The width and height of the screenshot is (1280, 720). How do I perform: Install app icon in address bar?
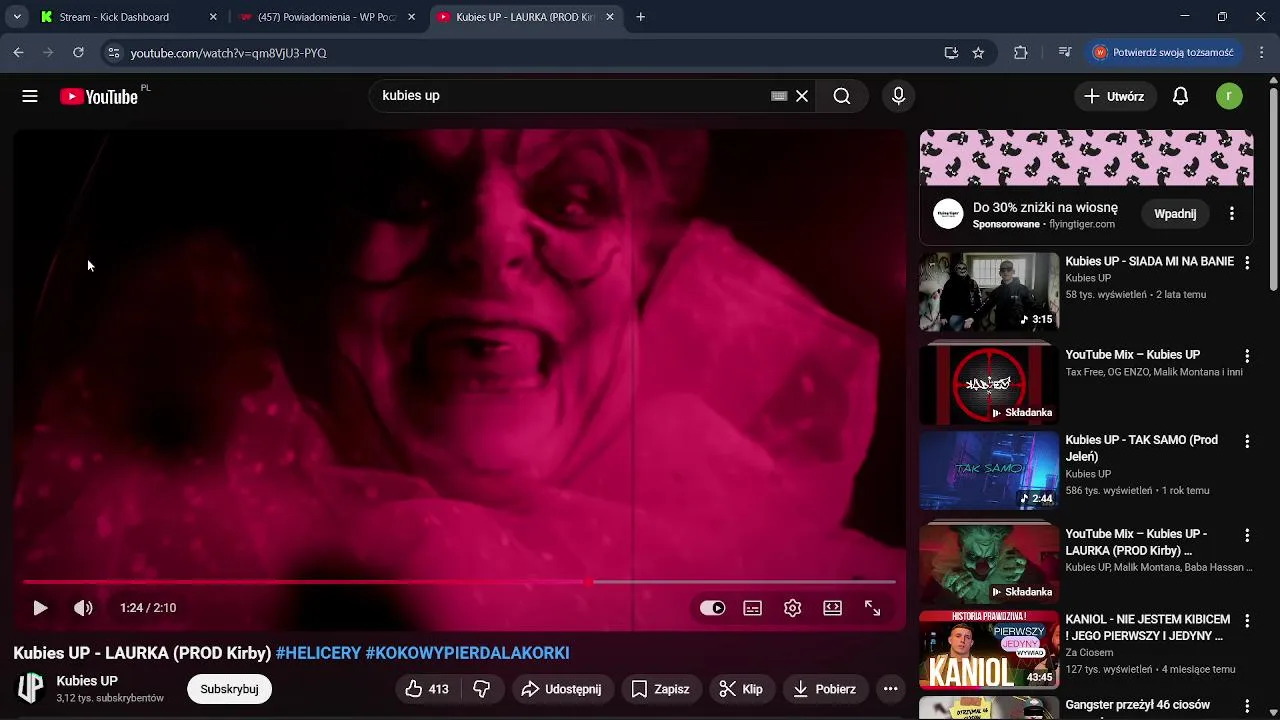[x=951, y=53]
